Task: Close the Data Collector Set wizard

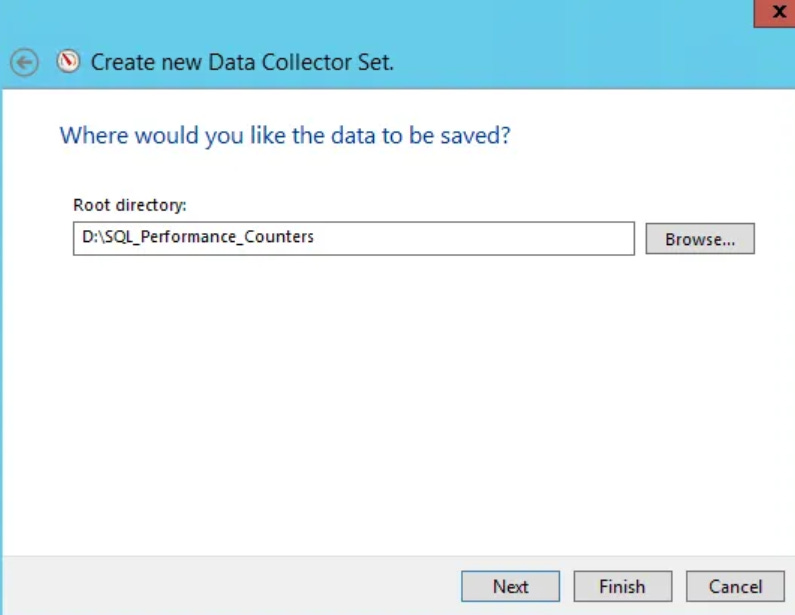Action: pos(775,13)
